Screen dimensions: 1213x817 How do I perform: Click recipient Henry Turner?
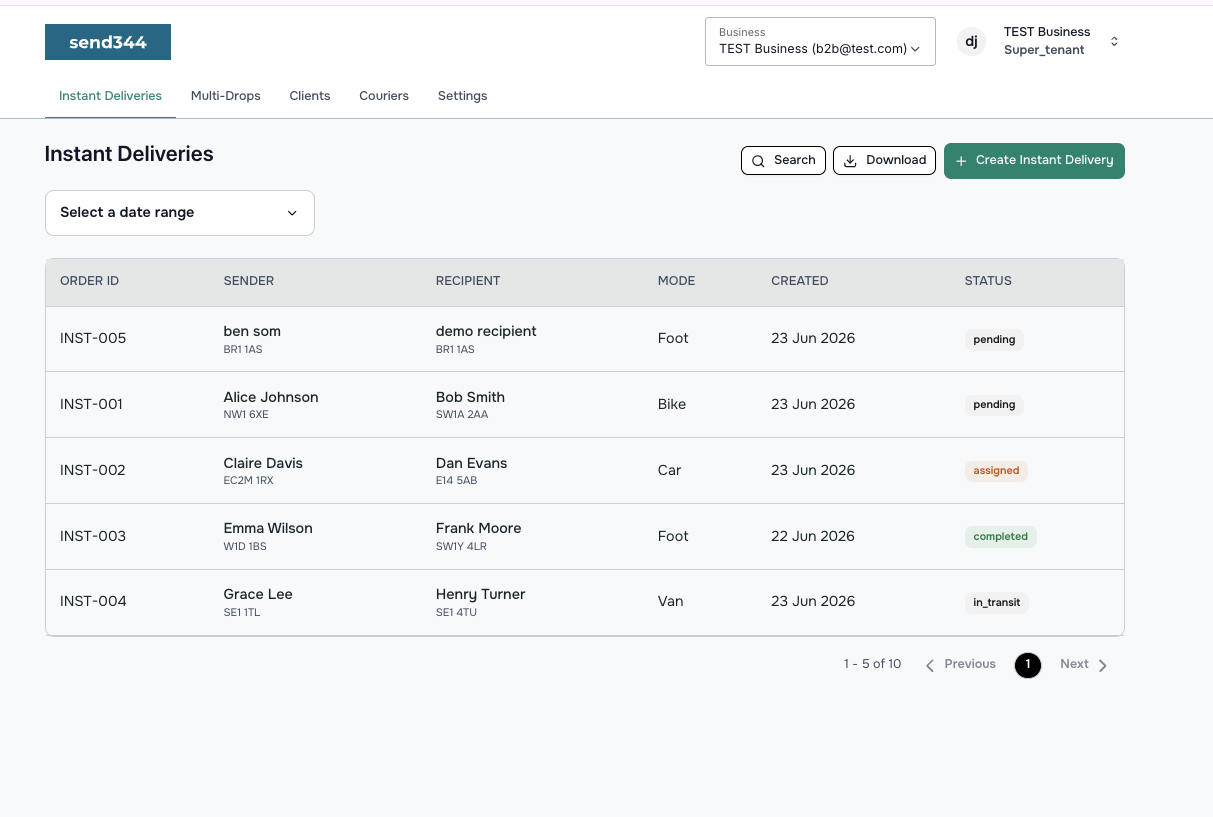point(480,594)
